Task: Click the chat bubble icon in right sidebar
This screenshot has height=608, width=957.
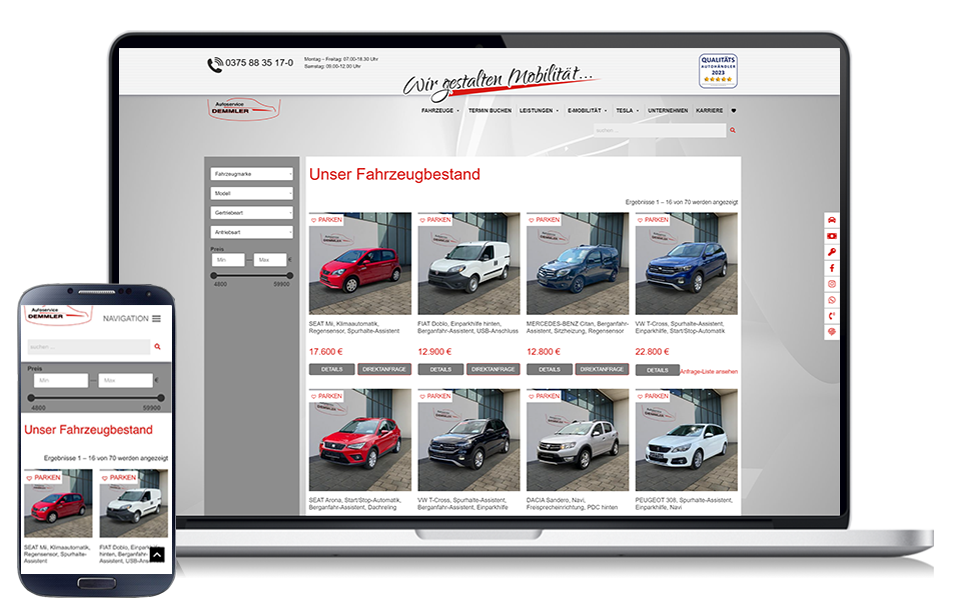Action: (x=831, y=331)
